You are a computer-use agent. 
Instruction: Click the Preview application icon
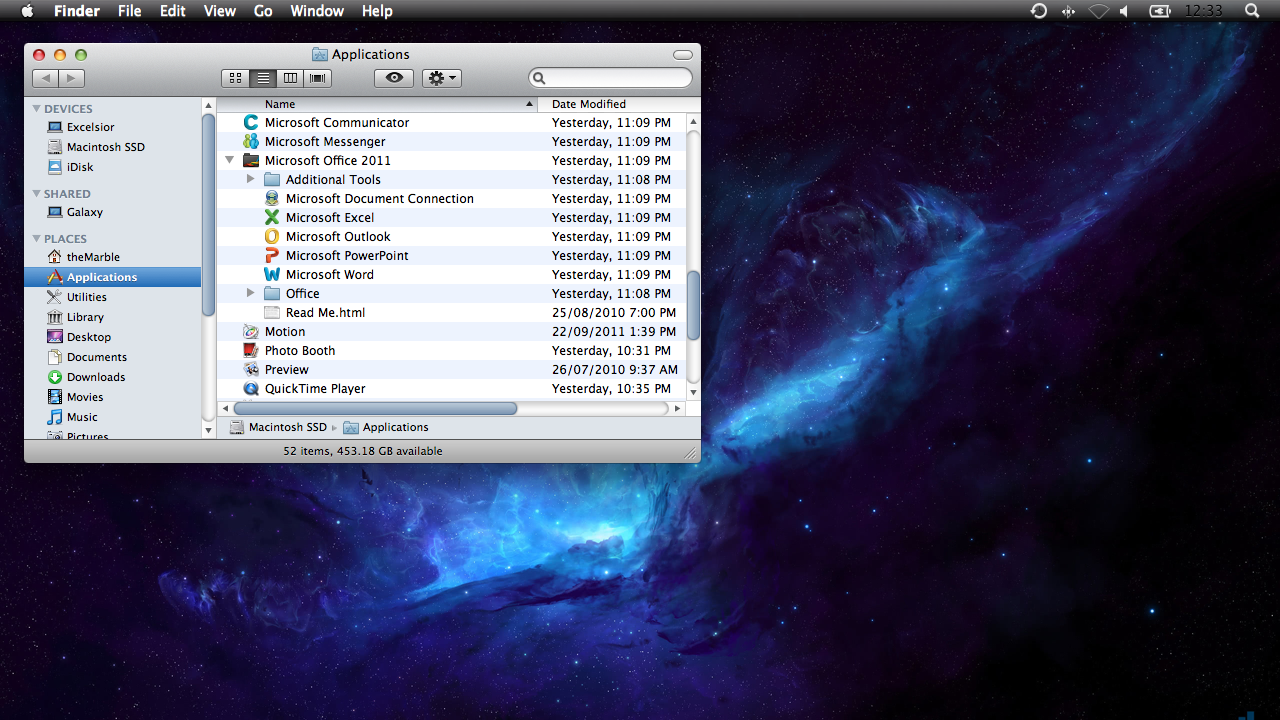click(x=251, y=369)
